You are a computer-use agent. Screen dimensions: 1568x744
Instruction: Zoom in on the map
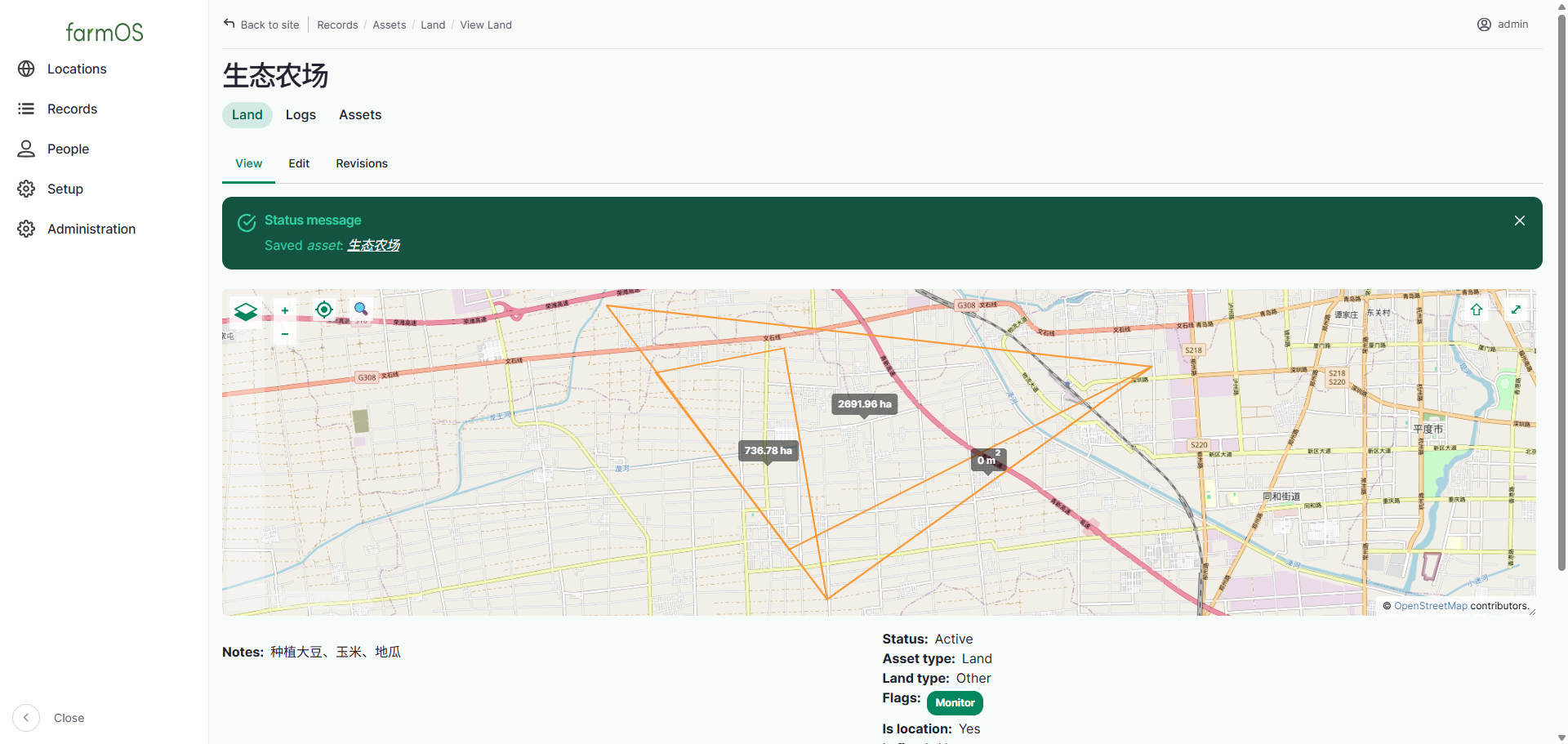tap(285, 310)
